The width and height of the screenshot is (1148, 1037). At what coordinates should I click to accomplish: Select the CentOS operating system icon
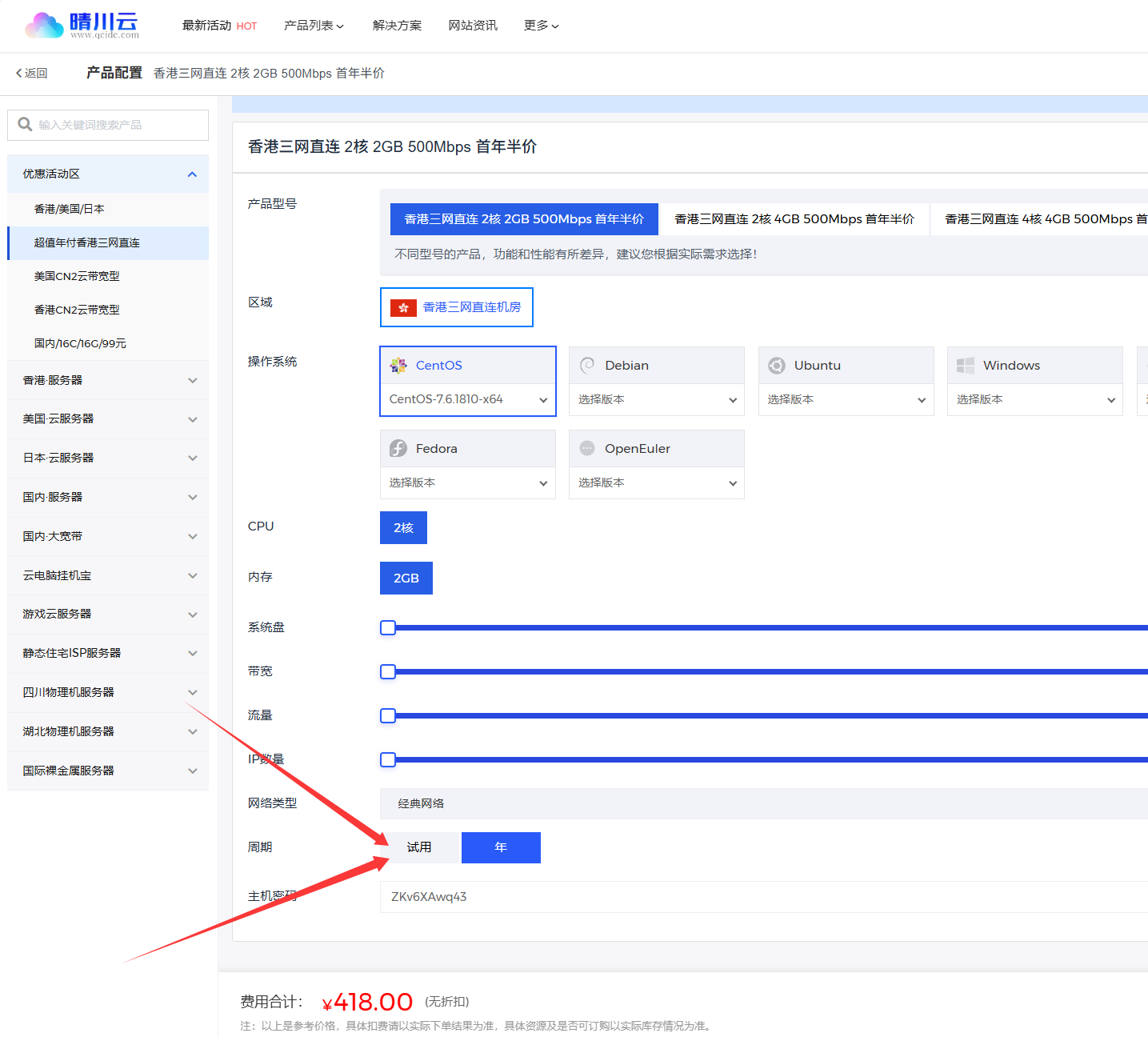click(399, 365)
